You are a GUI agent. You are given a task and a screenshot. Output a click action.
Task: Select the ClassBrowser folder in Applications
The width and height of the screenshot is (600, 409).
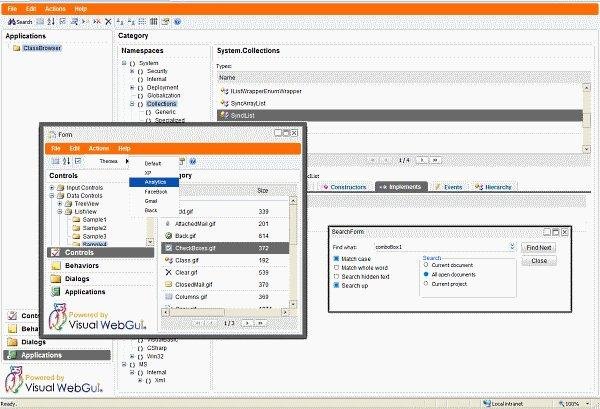pyautogui.click(x=42, y=48)
